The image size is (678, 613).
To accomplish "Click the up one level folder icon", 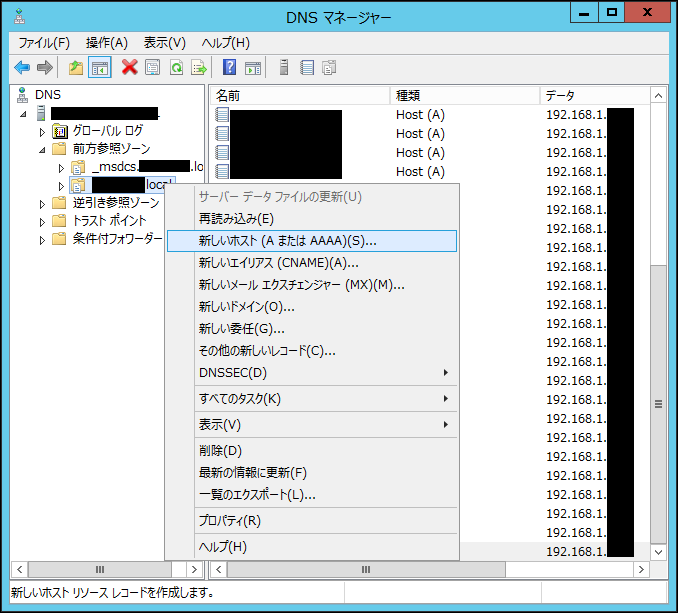I will [76, 68].
